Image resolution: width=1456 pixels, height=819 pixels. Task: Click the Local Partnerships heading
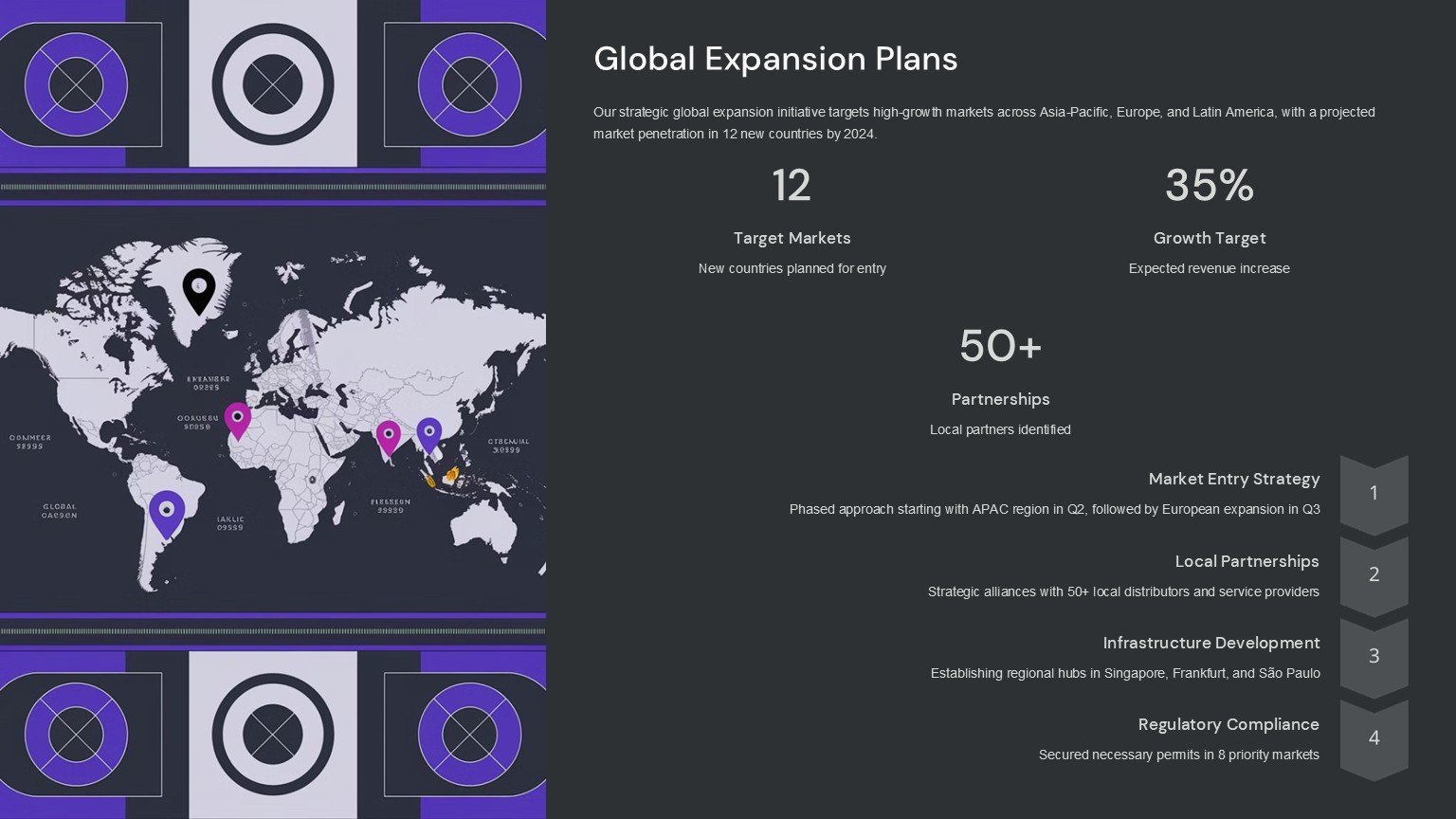[x=1247, y=561]
